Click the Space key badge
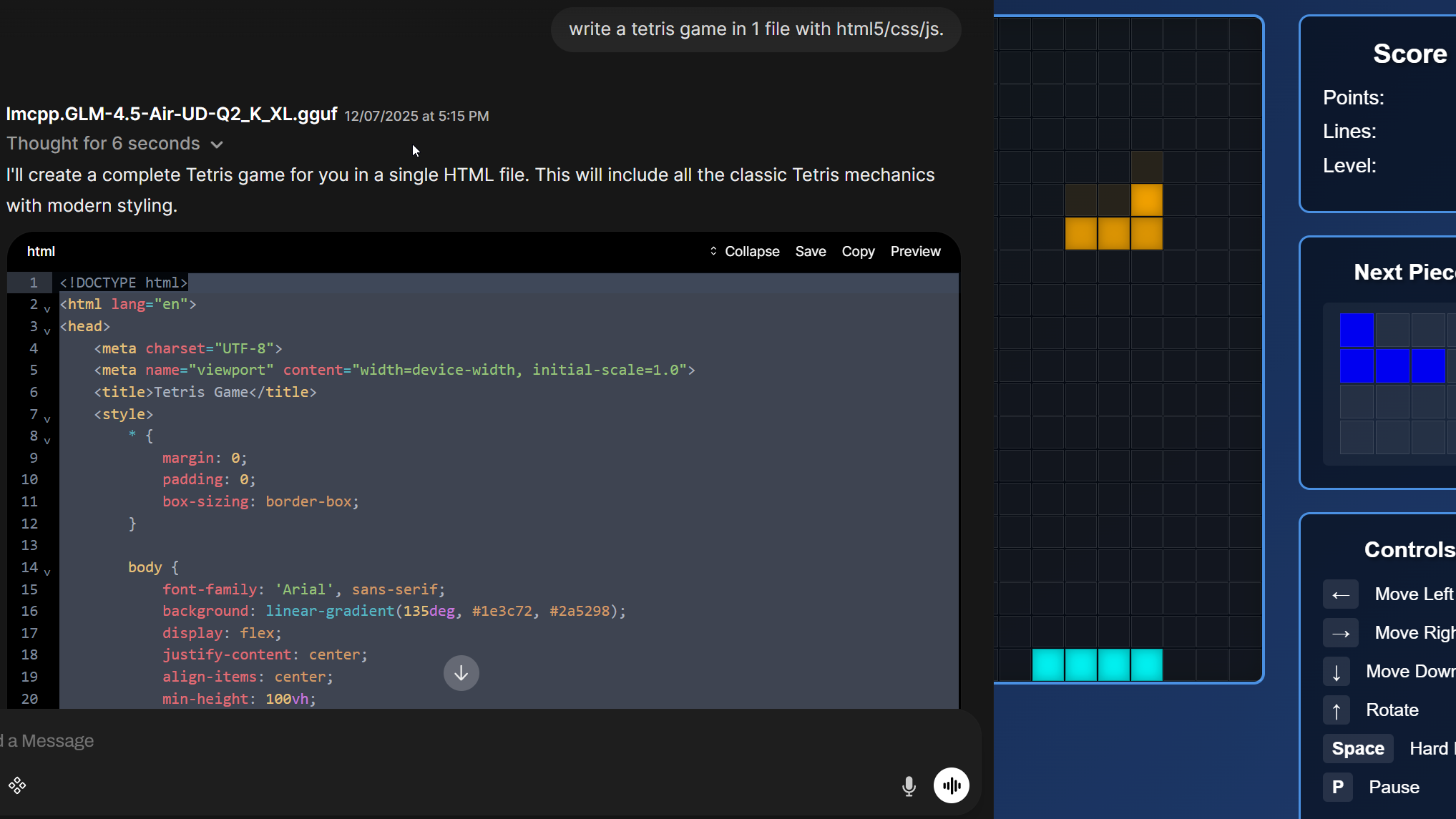Image resolution: width=1456 pixels, height=819 pixels. 1357,749
